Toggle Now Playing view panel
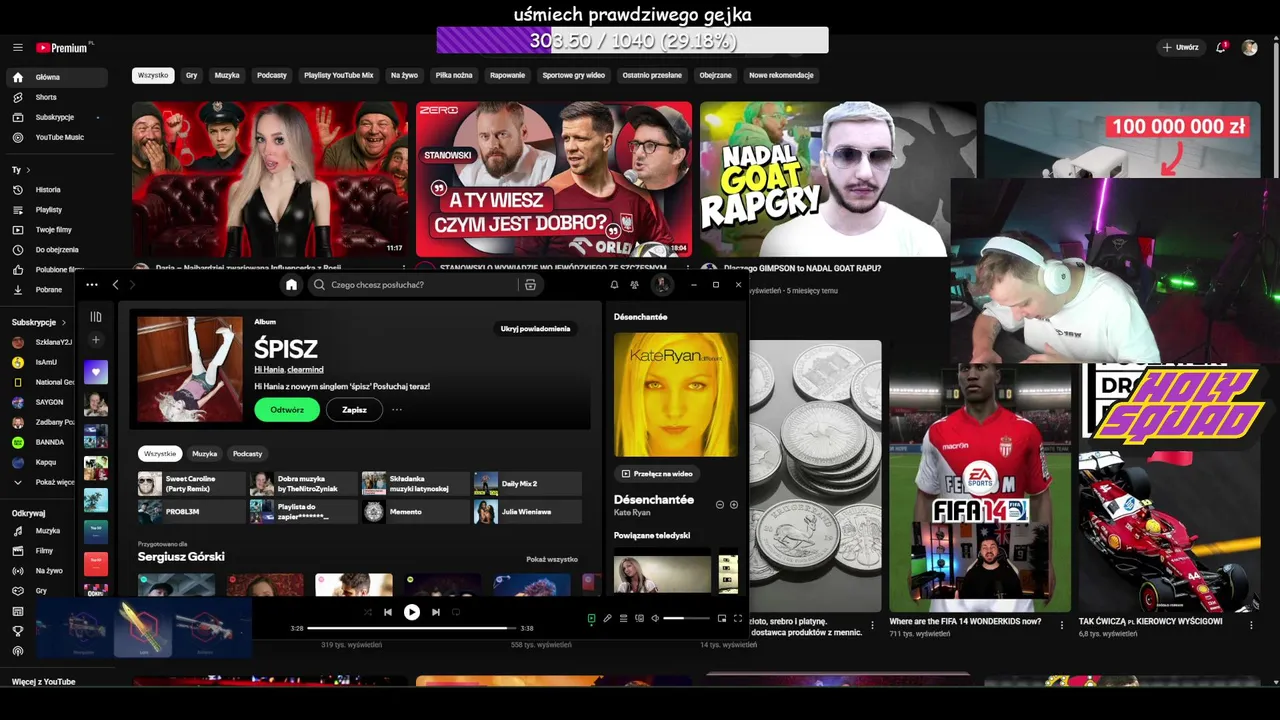Image resolution: width=1280 pixels, height=720 pixels. click(591, 618)
